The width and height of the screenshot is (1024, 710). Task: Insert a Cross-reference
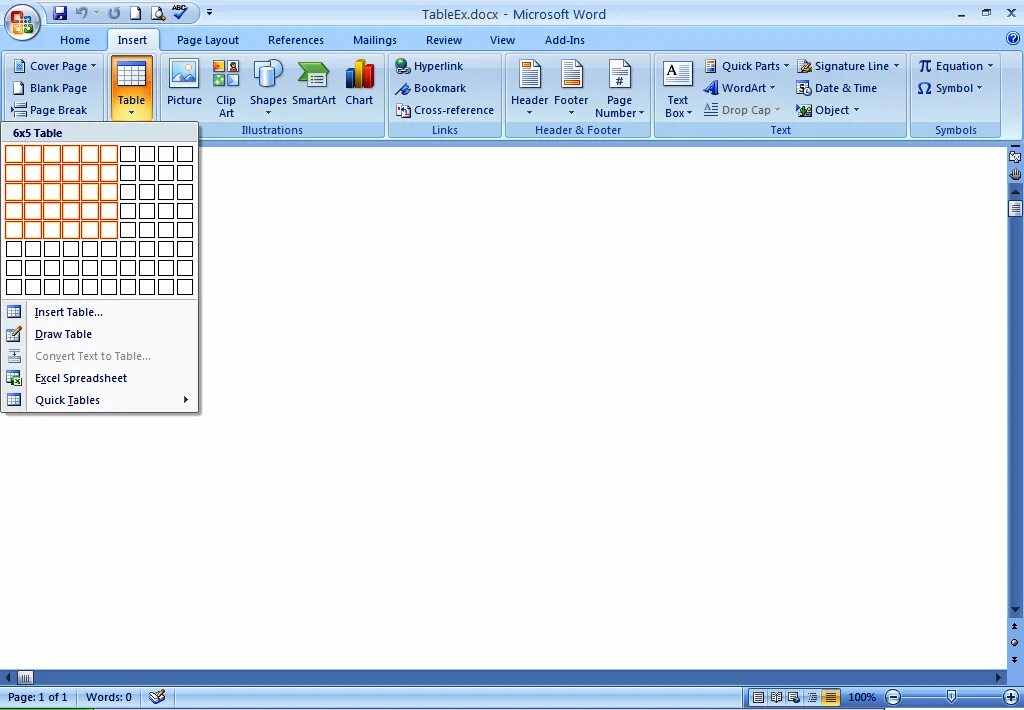(x=445, y=110)
